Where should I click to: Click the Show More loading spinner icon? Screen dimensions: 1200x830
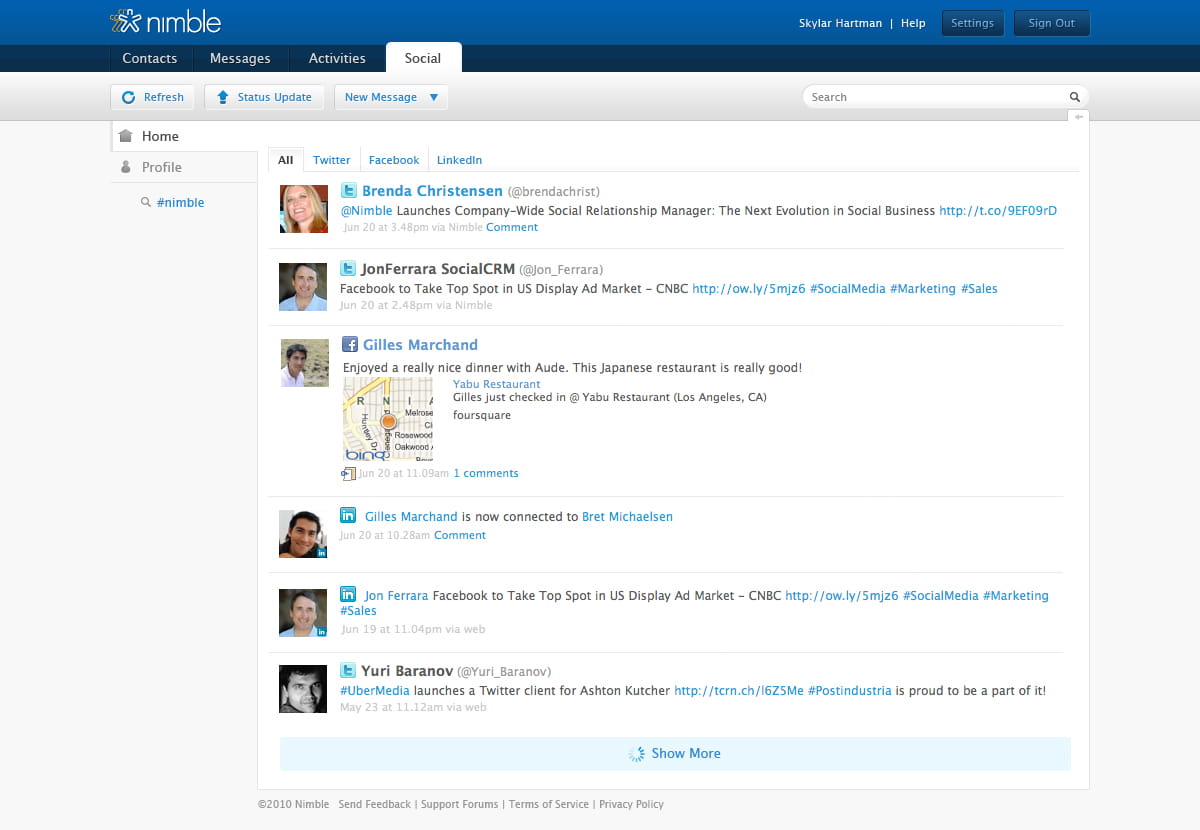pos(636,754)
